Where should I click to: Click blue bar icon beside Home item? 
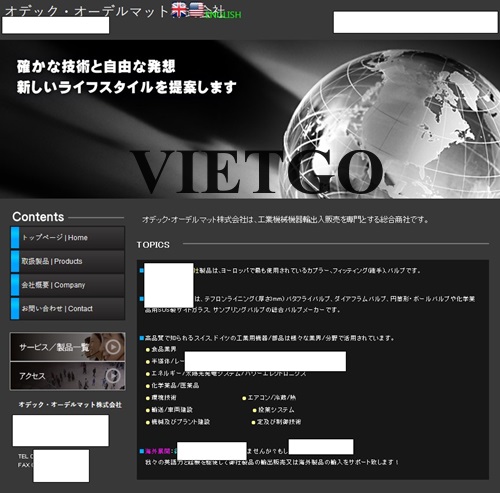15,238
